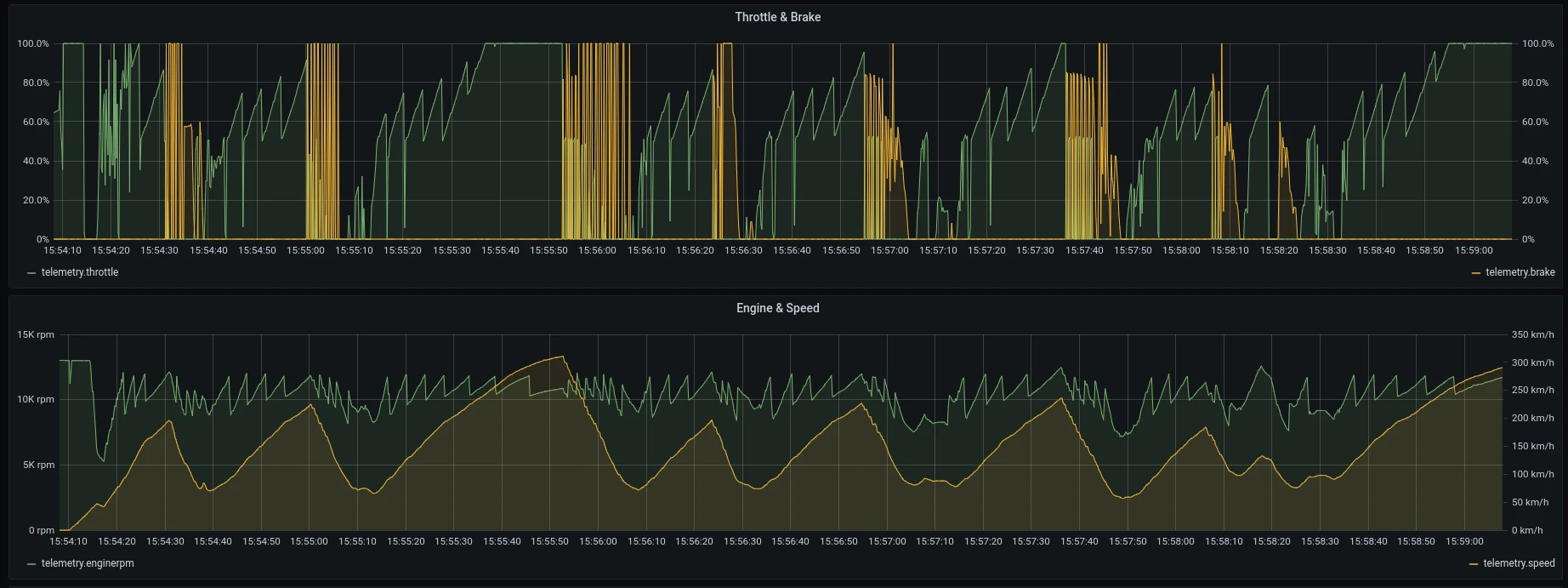Viewport: 1568px width, 588px height.
Task: Click the 15:55:50 tick on engine chart
Action: coord(551,541)
